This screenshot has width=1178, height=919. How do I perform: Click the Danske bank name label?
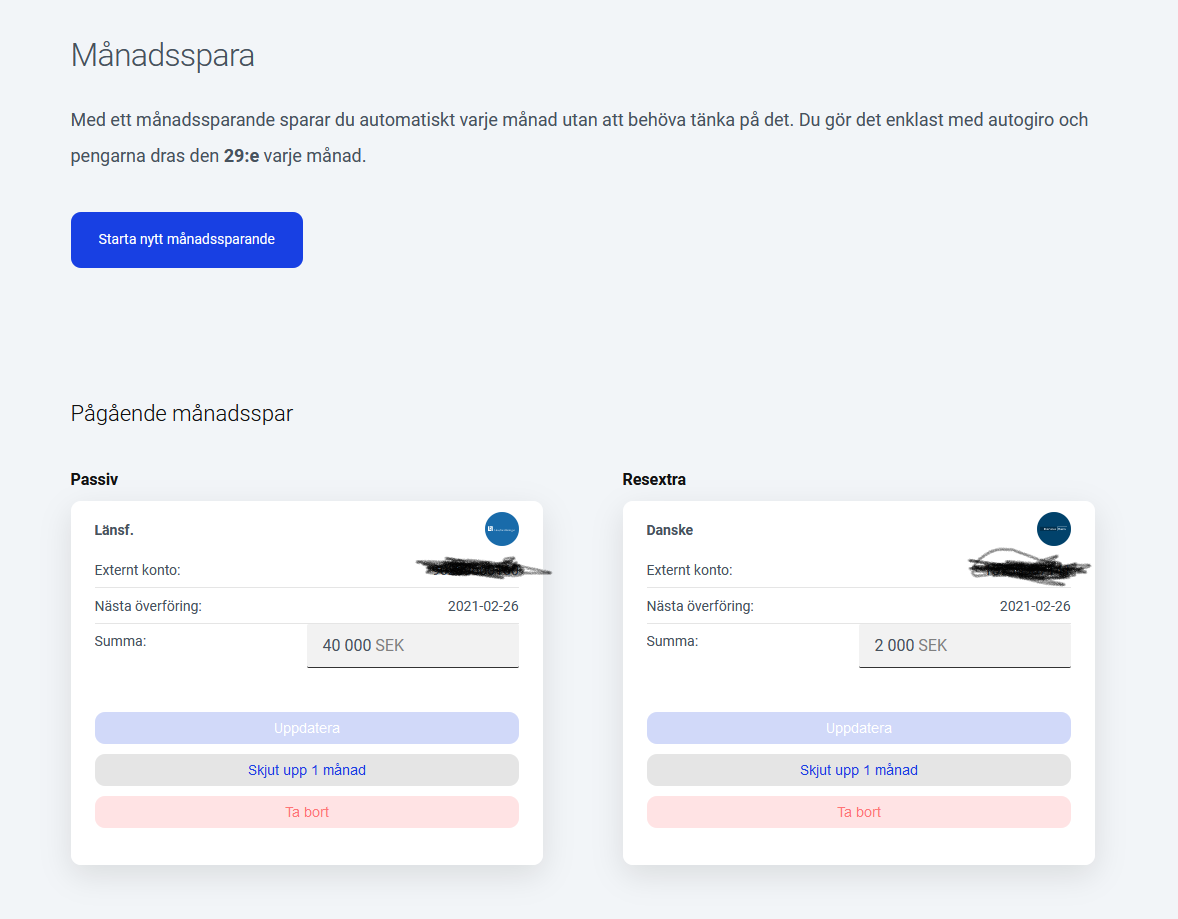tap(670, 530)
